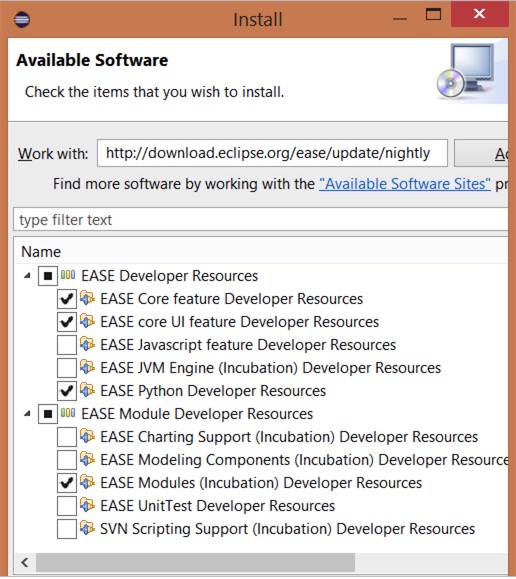516x579 pixels.
Task: Click the EASE Modules (Incubation) row icon
Action: click(87, 482)
